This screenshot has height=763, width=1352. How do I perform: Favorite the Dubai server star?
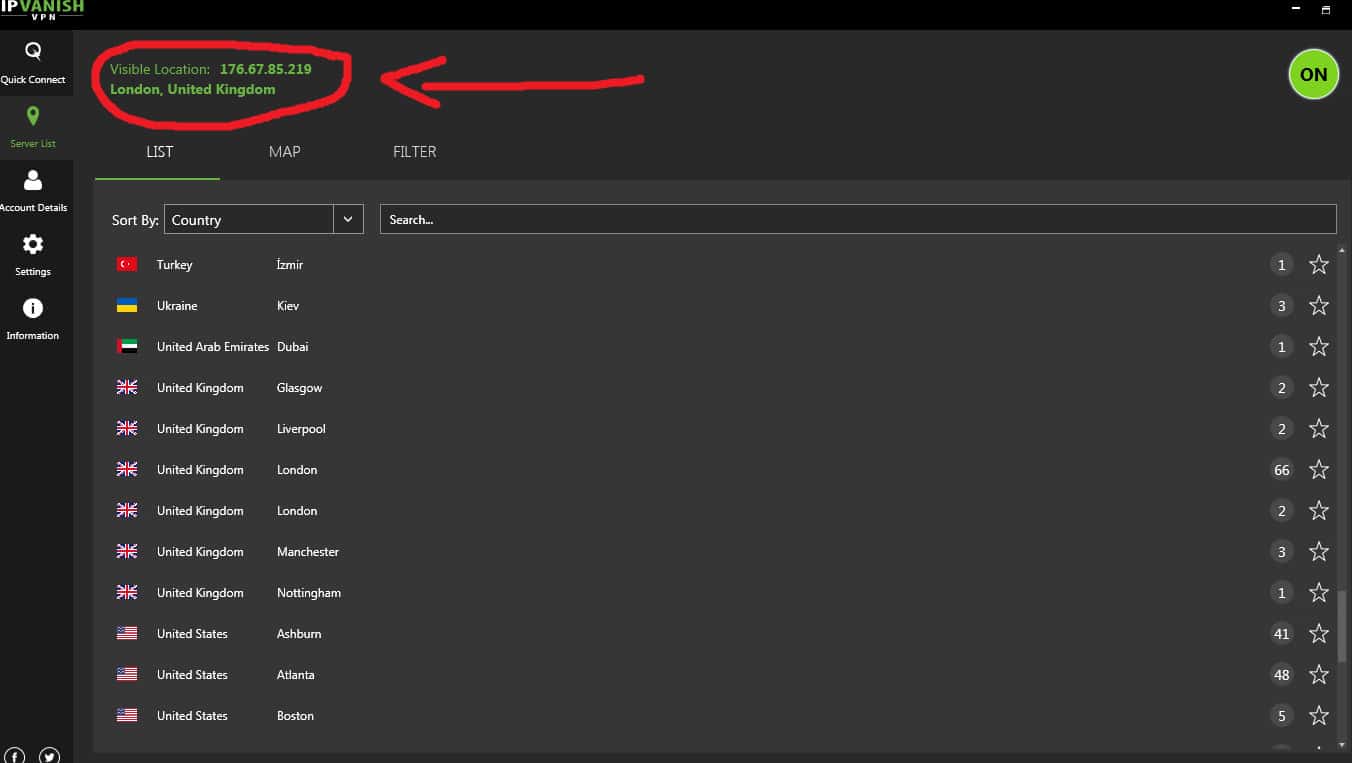tap(1319, 347)
